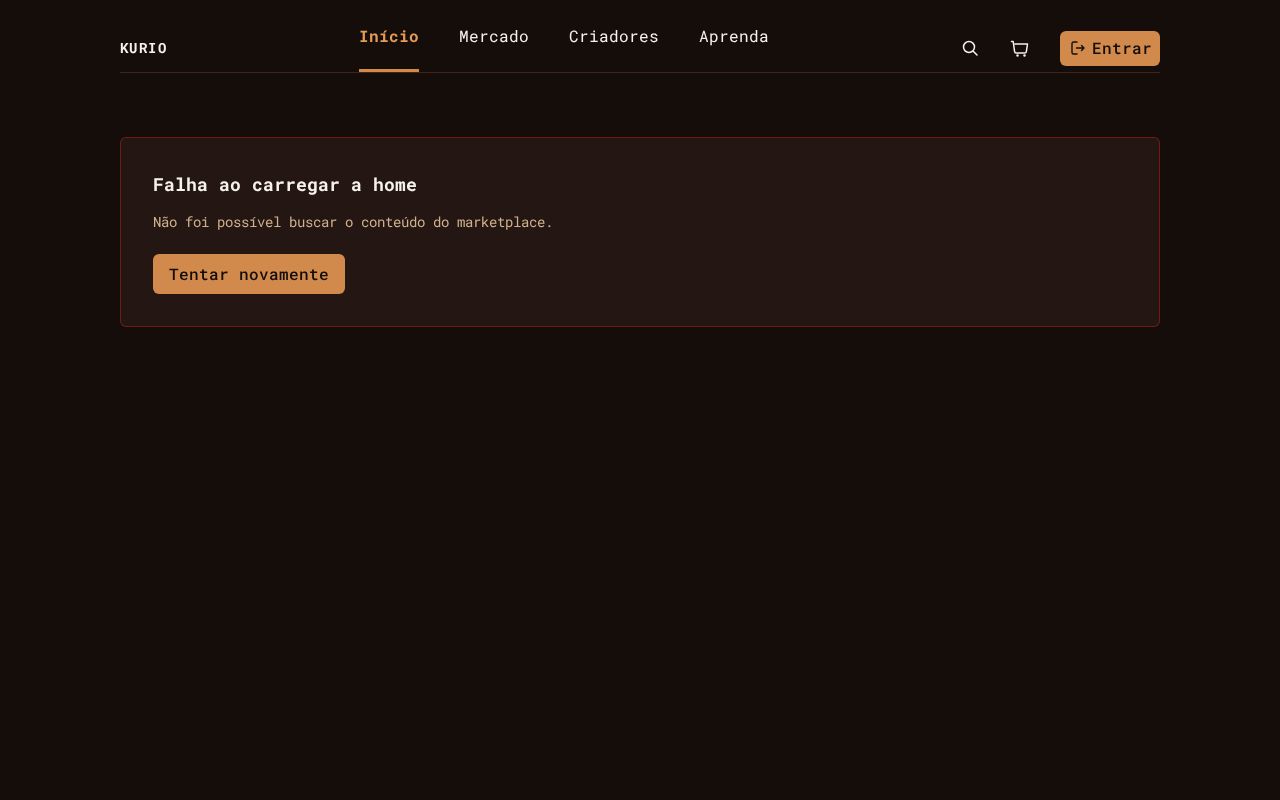Select the Aprenda tab

(734, 37)
